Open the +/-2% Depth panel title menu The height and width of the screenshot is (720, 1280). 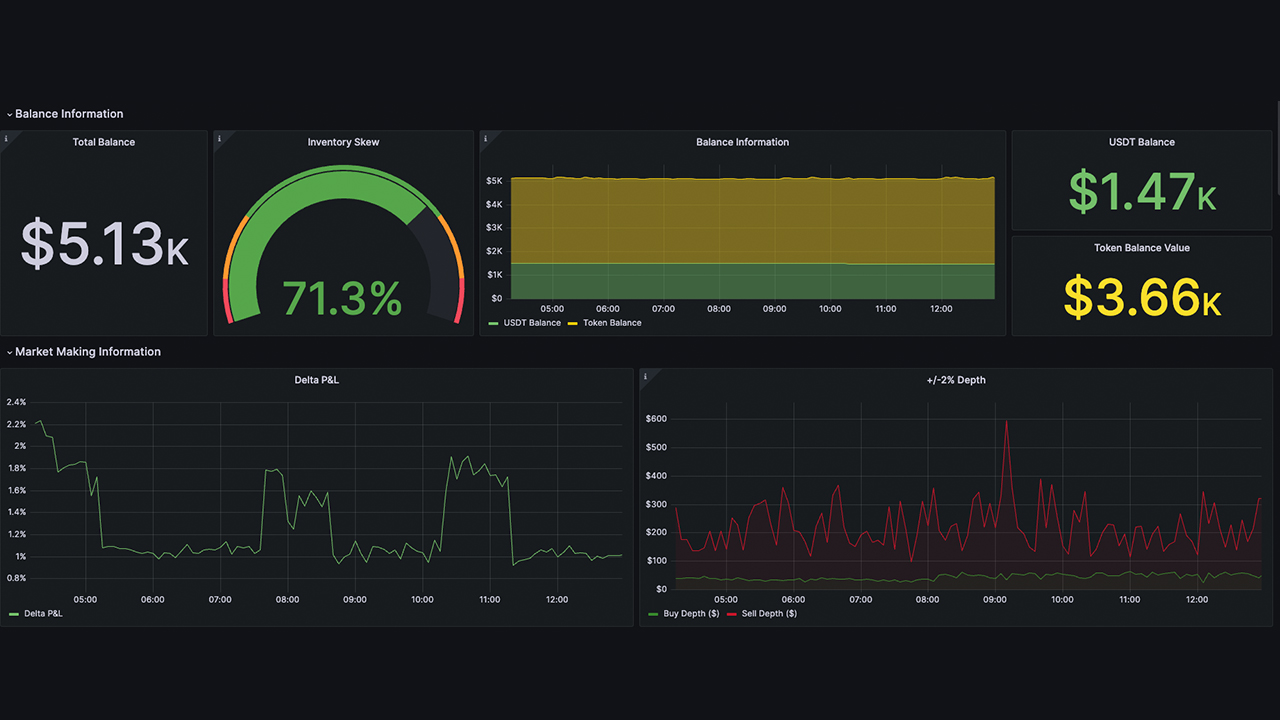[x=956, y=380]
